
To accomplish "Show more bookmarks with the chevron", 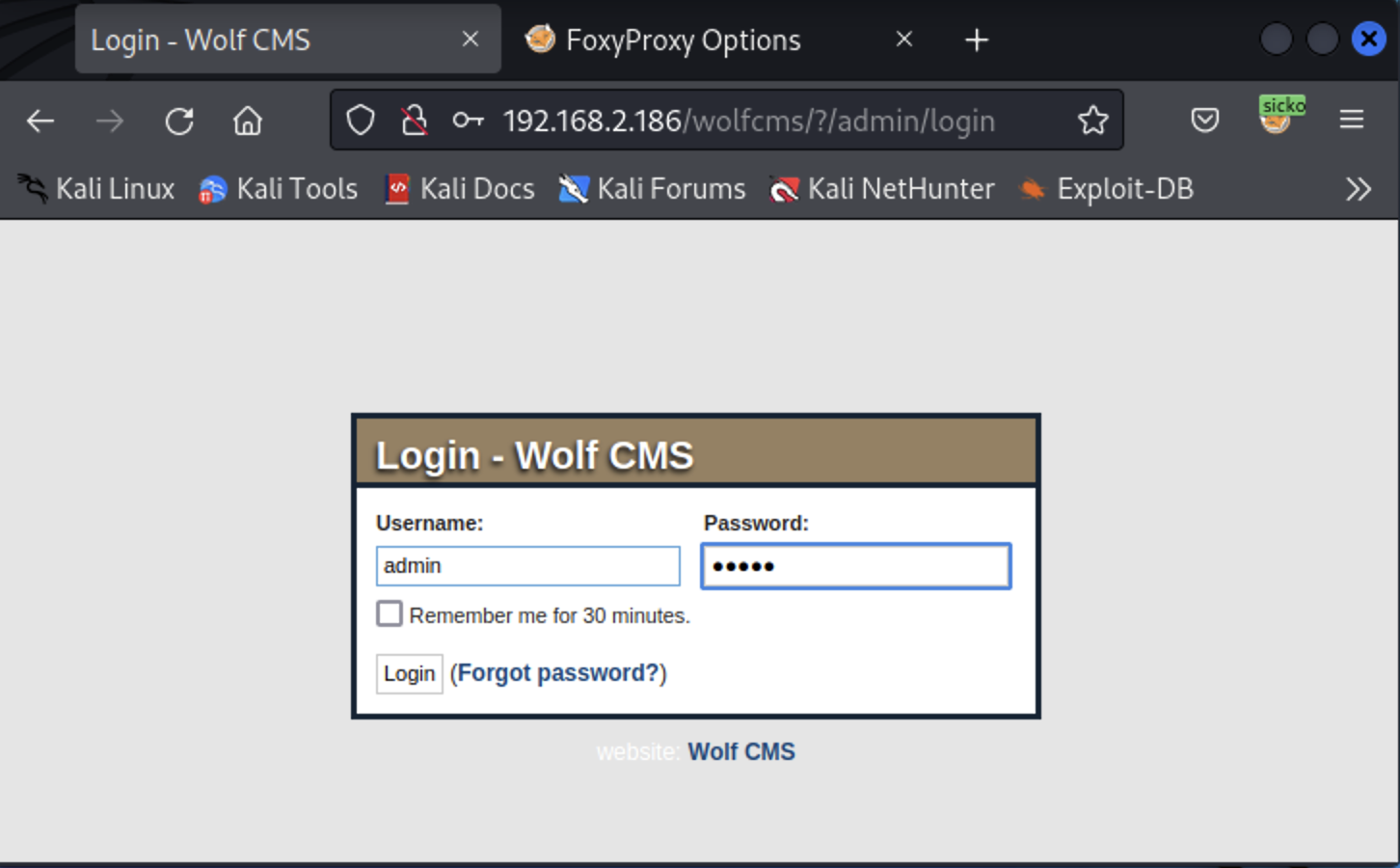I will 1358,189.
